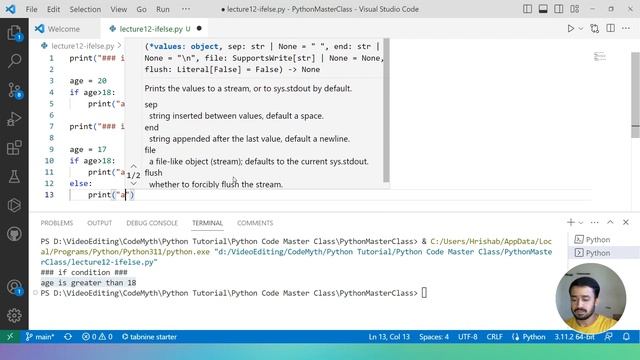Open the Extensions view
Viewport: 640px width, 360px height.
[x=14, y=148]
